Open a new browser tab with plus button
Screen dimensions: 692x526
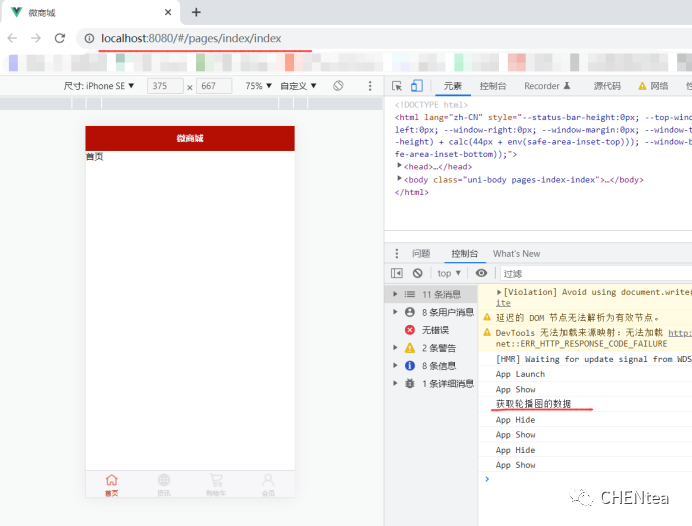tap(196, 12)
